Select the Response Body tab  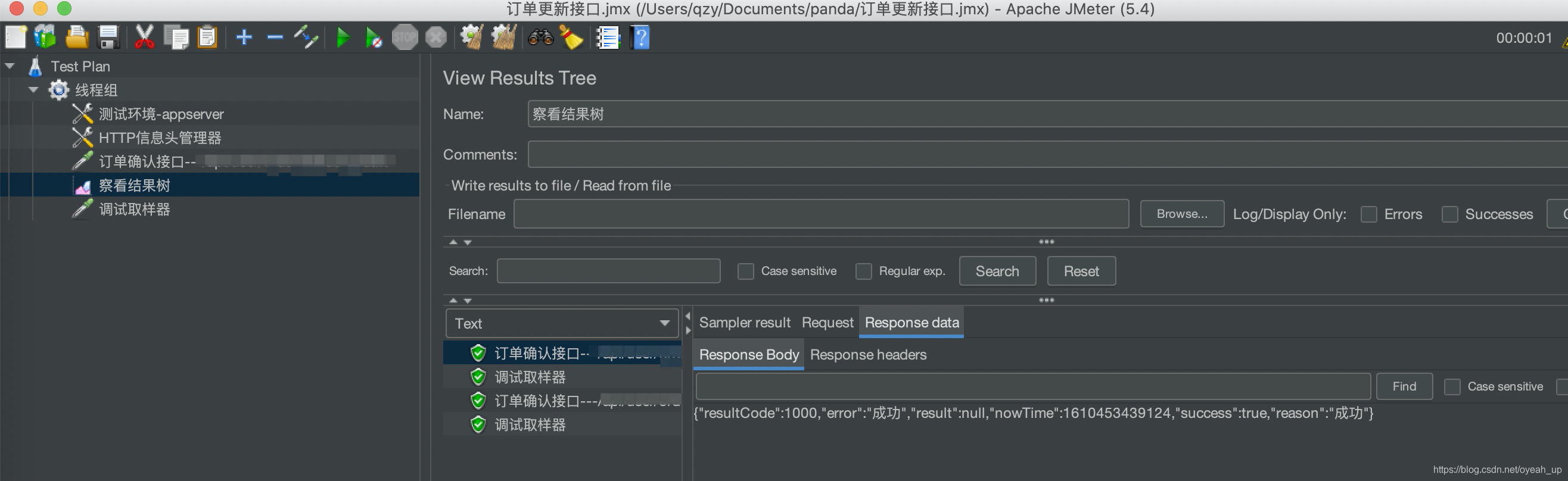749,355
